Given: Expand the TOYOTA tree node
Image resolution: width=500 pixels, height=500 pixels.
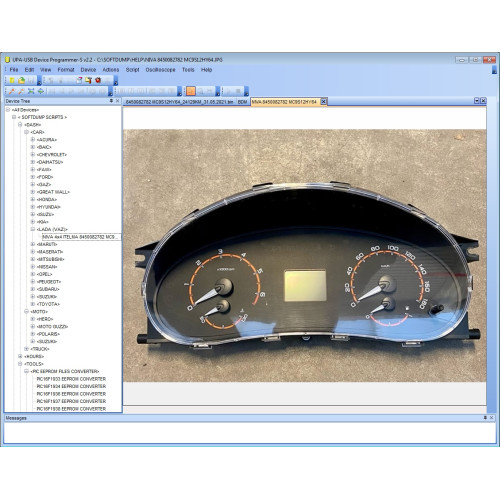Looking at the screenshot, I should pos(33,304).
